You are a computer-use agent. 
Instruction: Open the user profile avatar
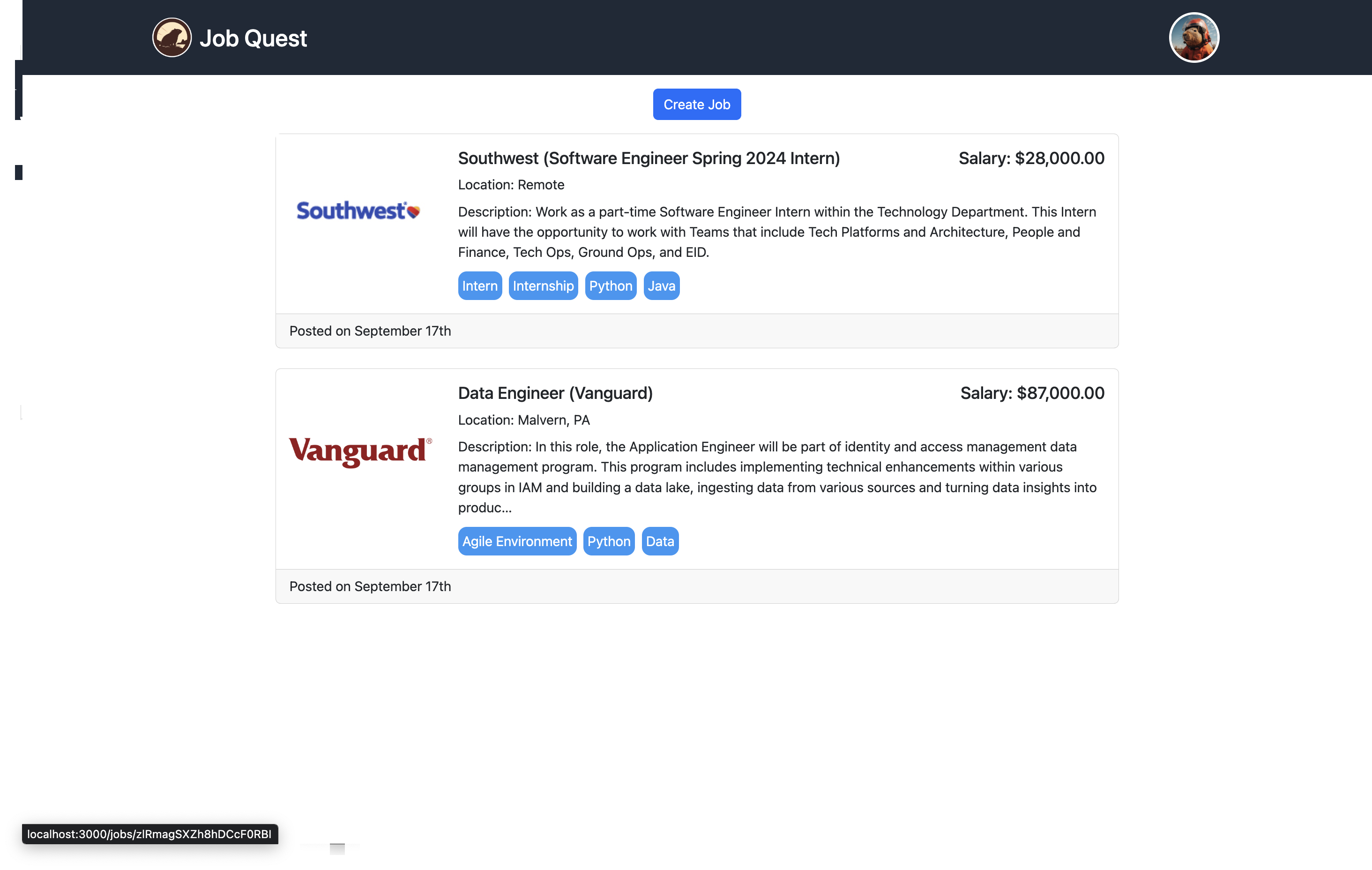[1193, 37]
